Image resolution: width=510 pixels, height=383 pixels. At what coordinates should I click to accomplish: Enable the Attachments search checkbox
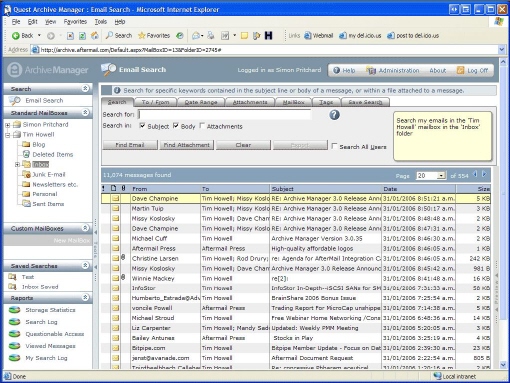202,126
